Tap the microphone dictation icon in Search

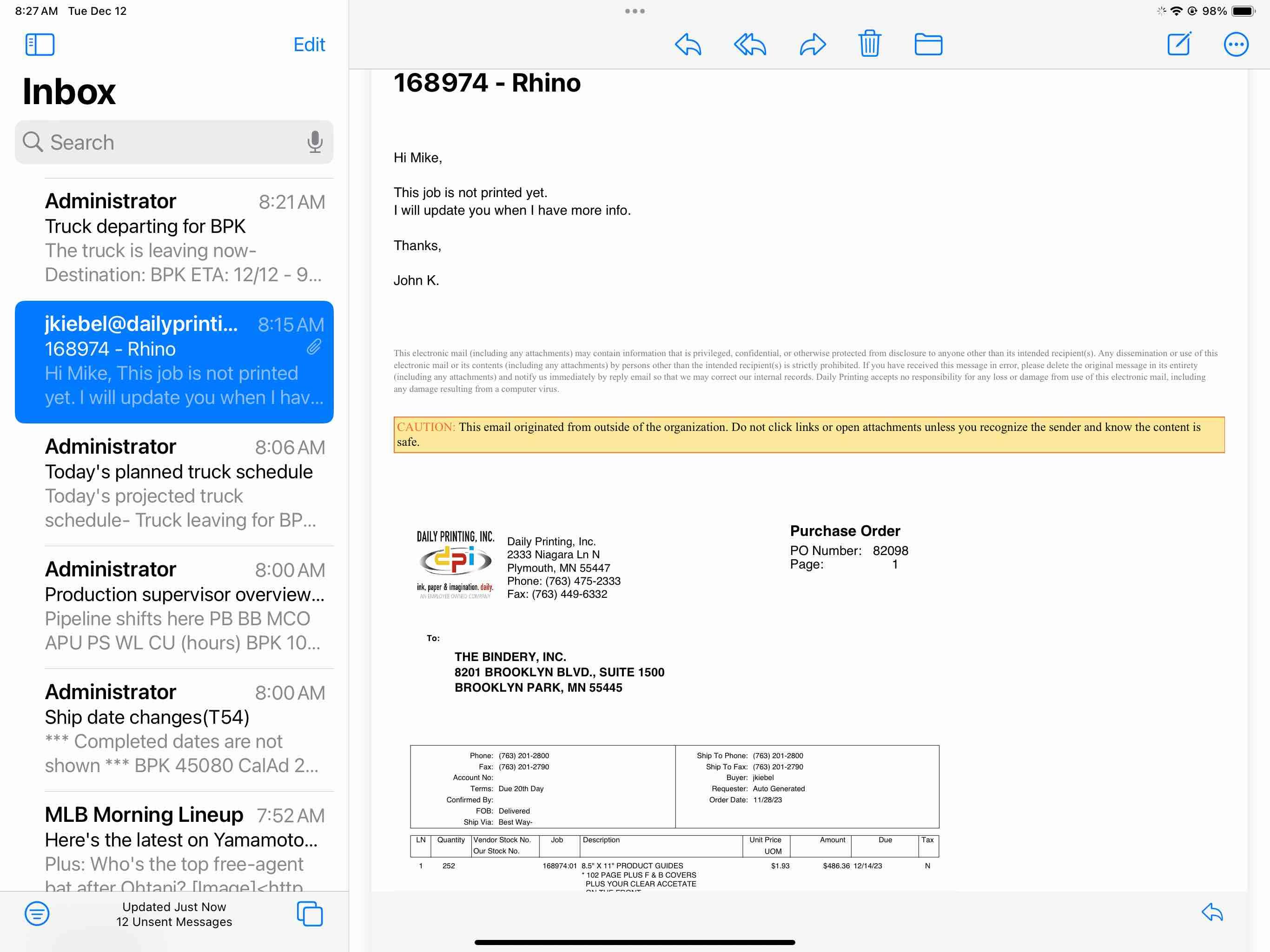(315, 142)
